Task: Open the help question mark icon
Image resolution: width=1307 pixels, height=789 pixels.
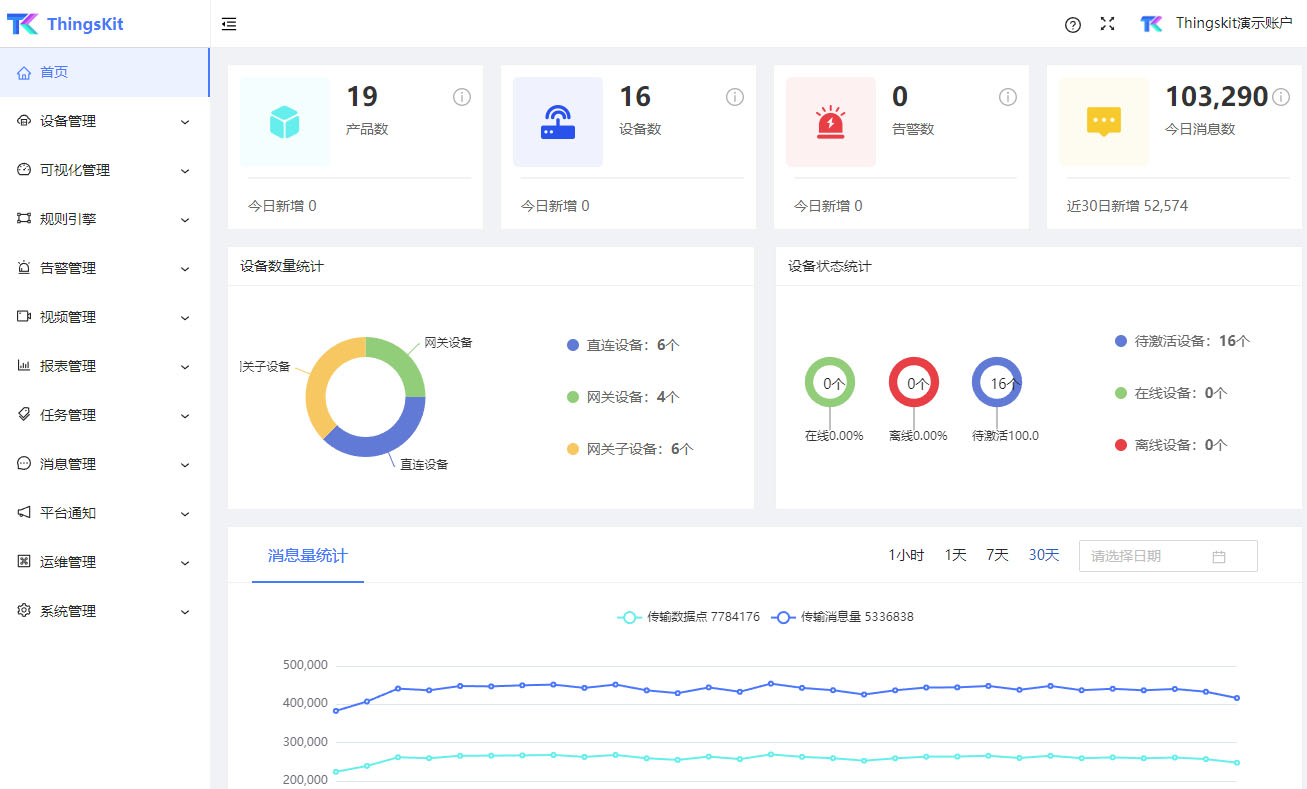Action: pyautogui.click(x=1073, y=24)
